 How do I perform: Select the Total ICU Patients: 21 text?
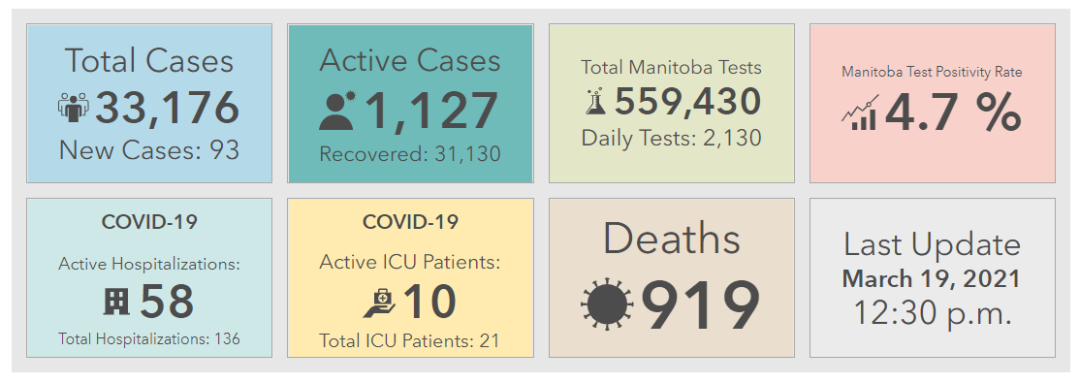coord(410,340)
